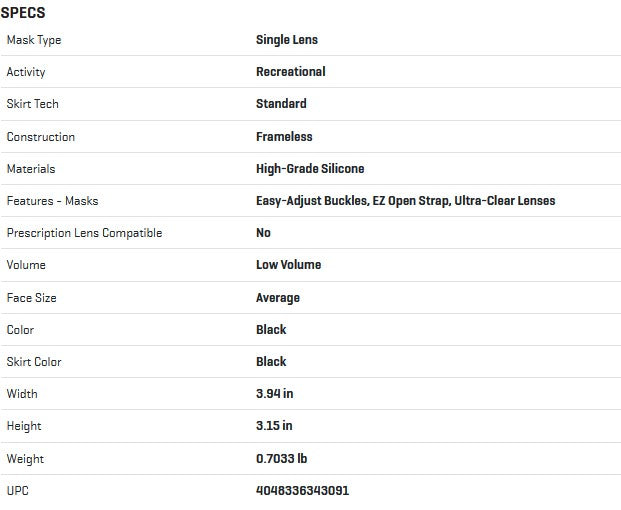Select the 3.94 in width value
This screenshot has width=621, height=510.
tap(275, 394)
